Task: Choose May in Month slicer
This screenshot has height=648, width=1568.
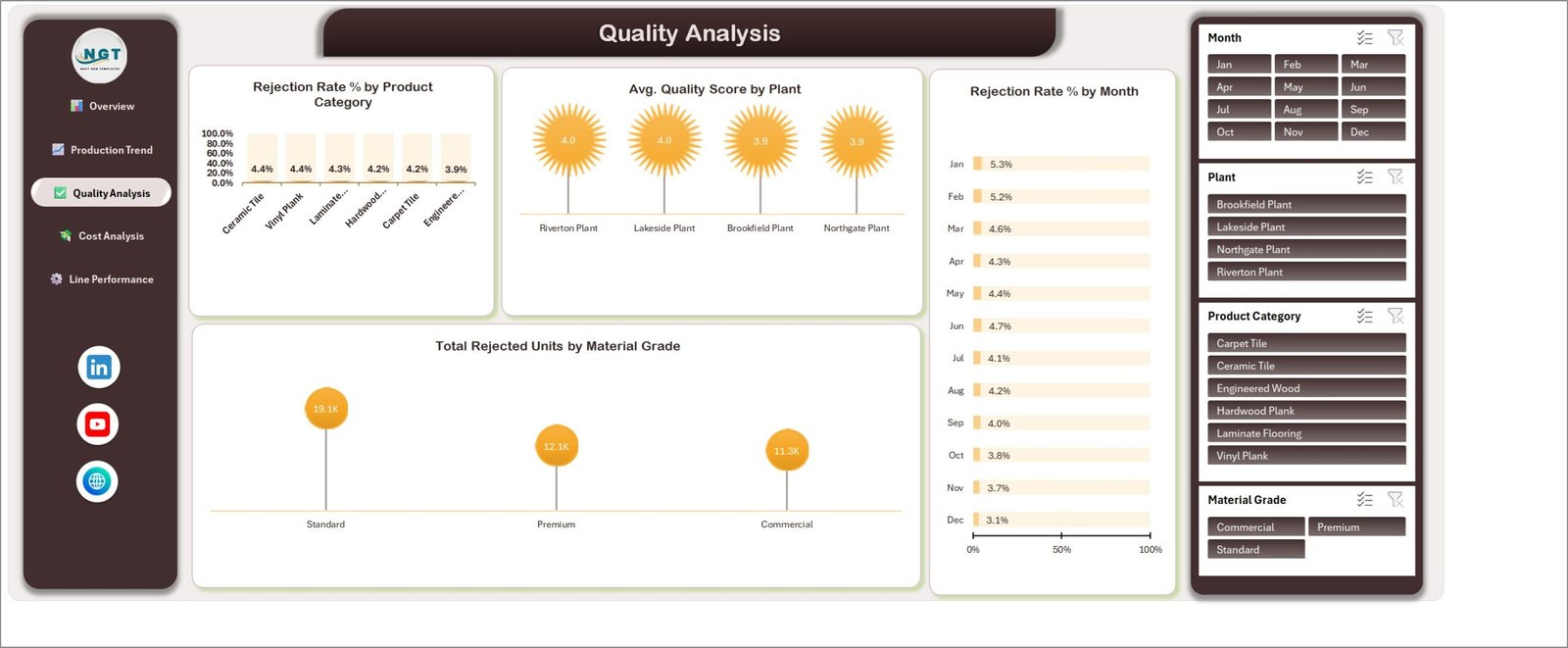Action: [x=1306, y=87]
